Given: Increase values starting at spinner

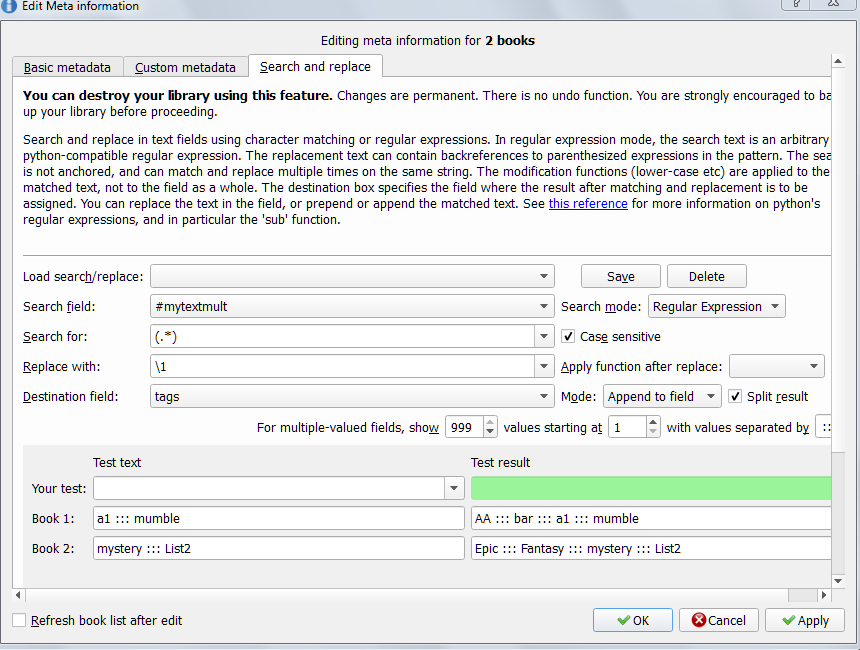Looking at the screenshot, I should coord(653,422).
